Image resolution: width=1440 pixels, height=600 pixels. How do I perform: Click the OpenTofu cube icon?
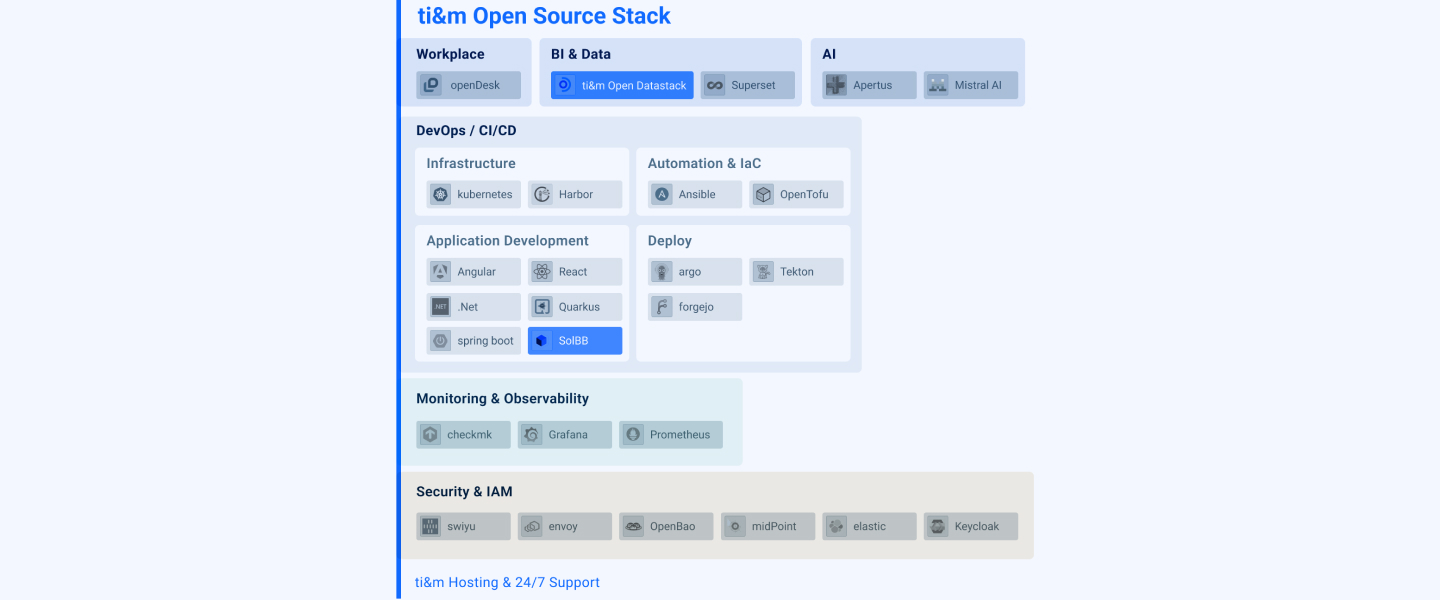click(x=763, y=194)
